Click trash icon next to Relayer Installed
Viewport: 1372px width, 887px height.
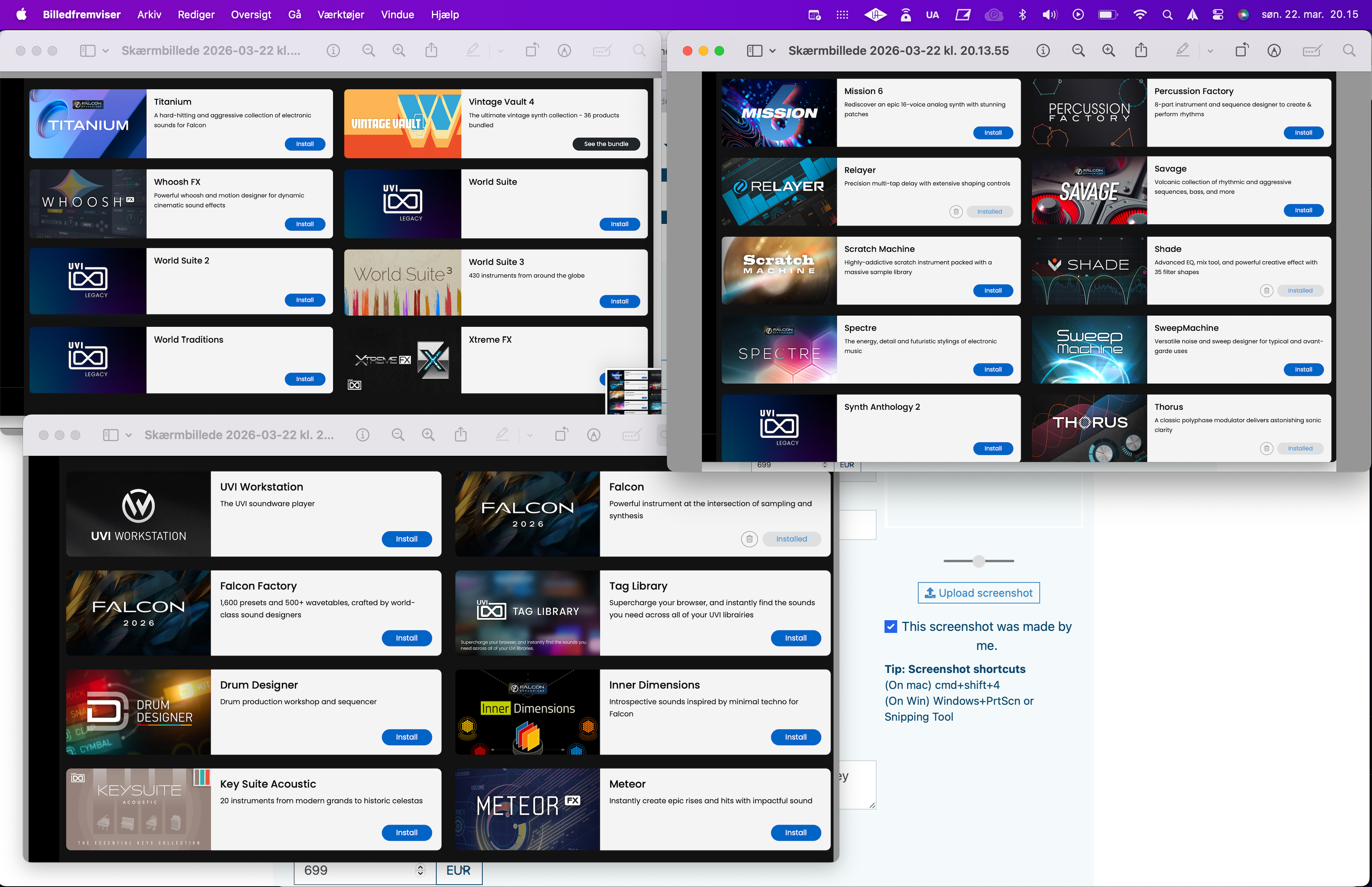[956, 211]
